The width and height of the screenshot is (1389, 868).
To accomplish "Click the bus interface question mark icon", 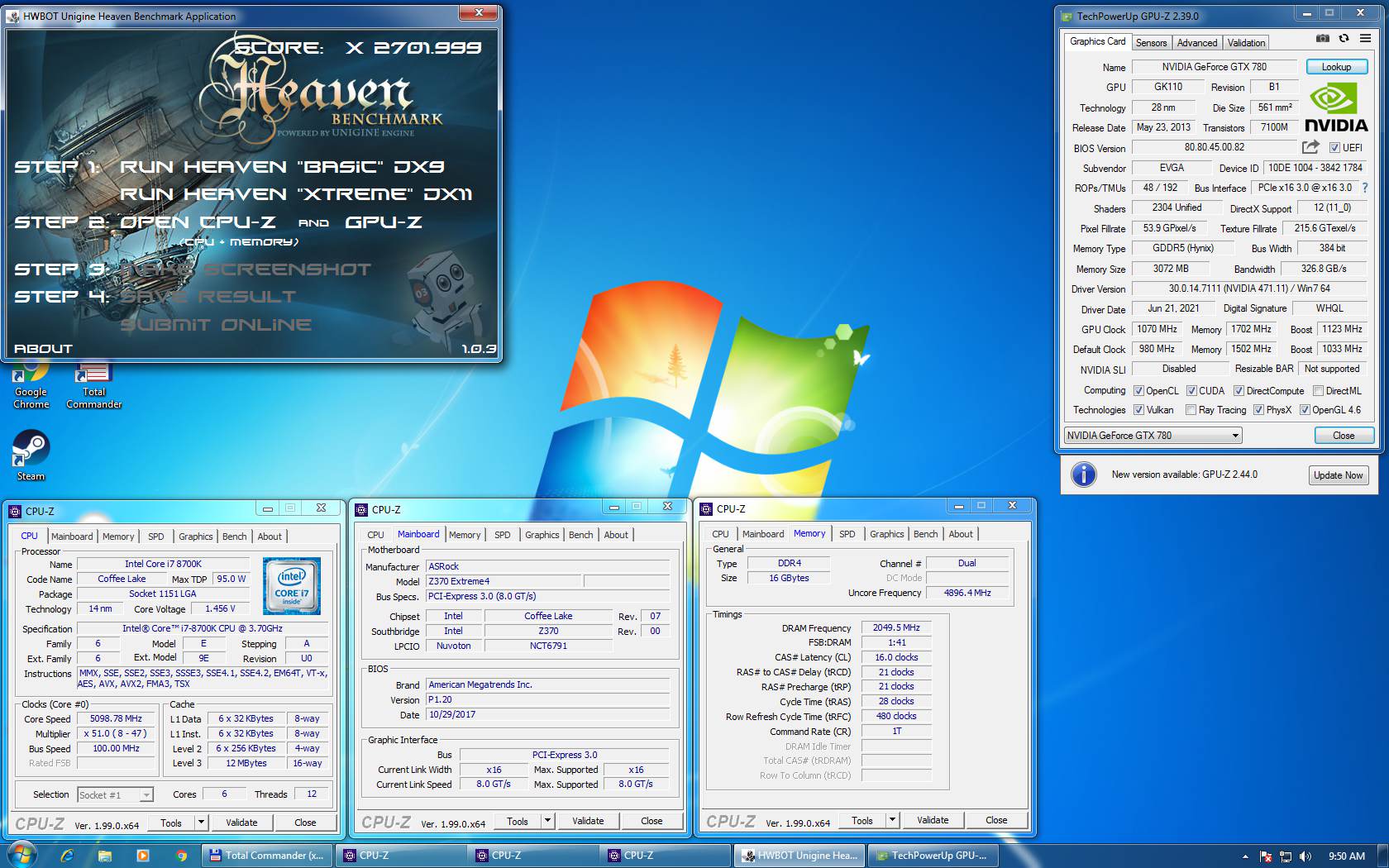I will click(1365, 188).
